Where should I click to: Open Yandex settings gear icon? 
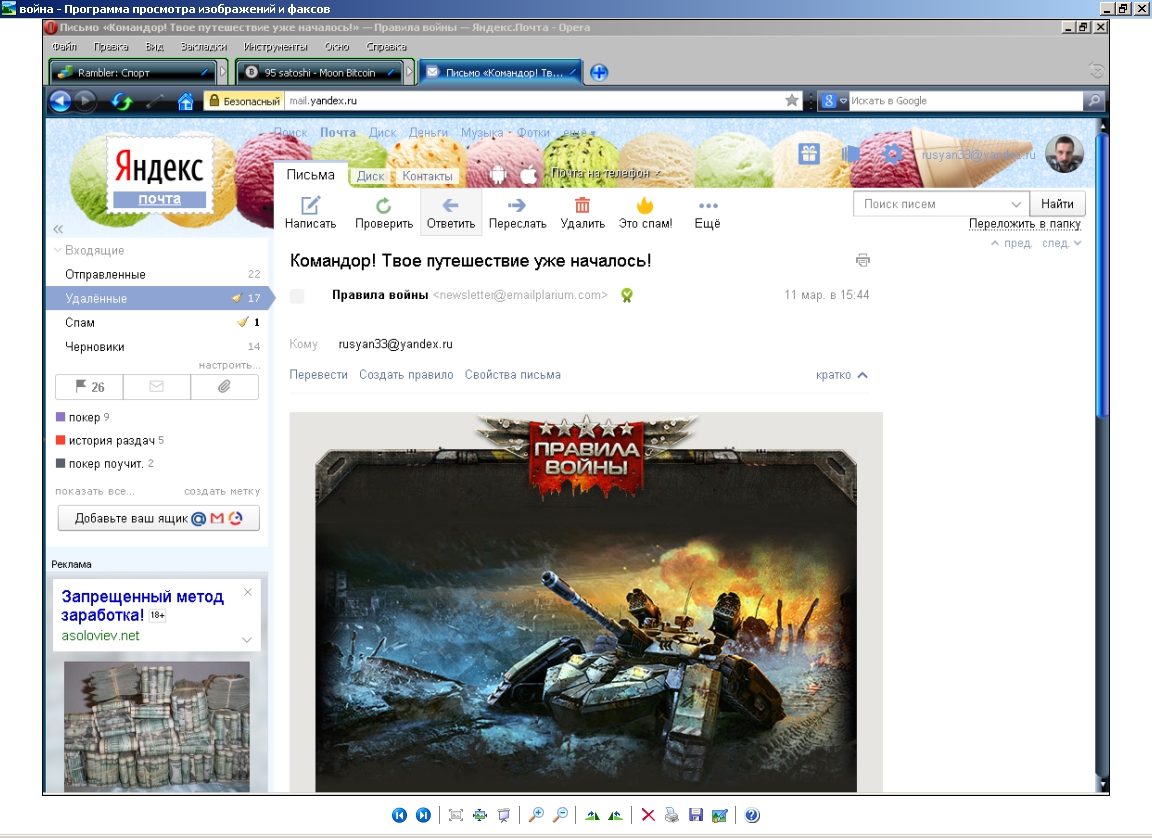point(892,153)
